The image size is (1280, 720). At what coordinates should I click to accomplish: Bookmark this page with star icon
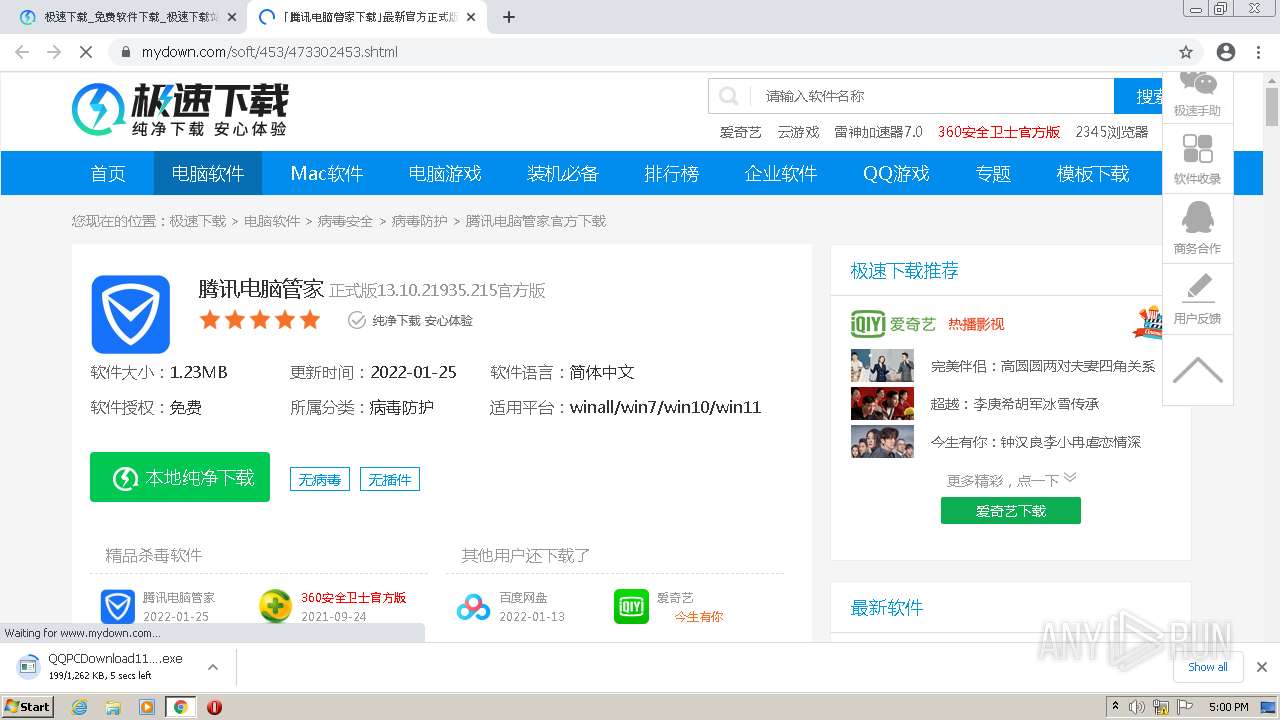click(x=1186, y=52)
